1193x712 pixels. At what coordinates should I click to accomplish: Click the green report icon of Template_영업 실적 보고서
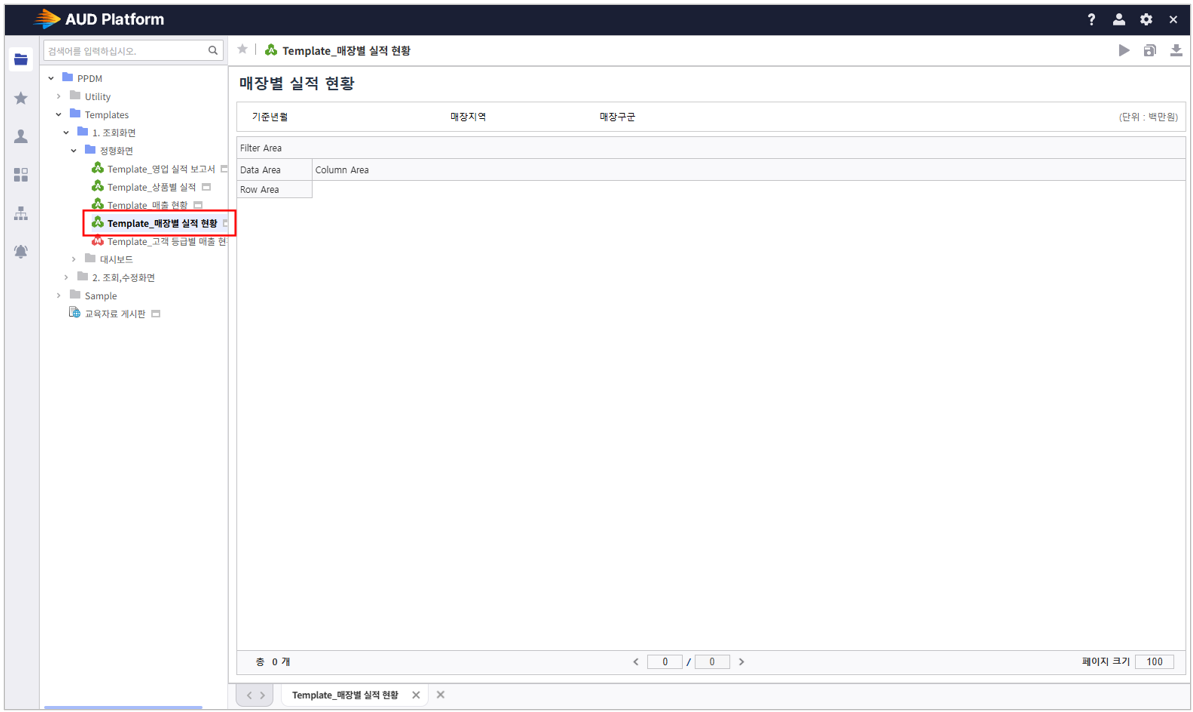(97, 168)
